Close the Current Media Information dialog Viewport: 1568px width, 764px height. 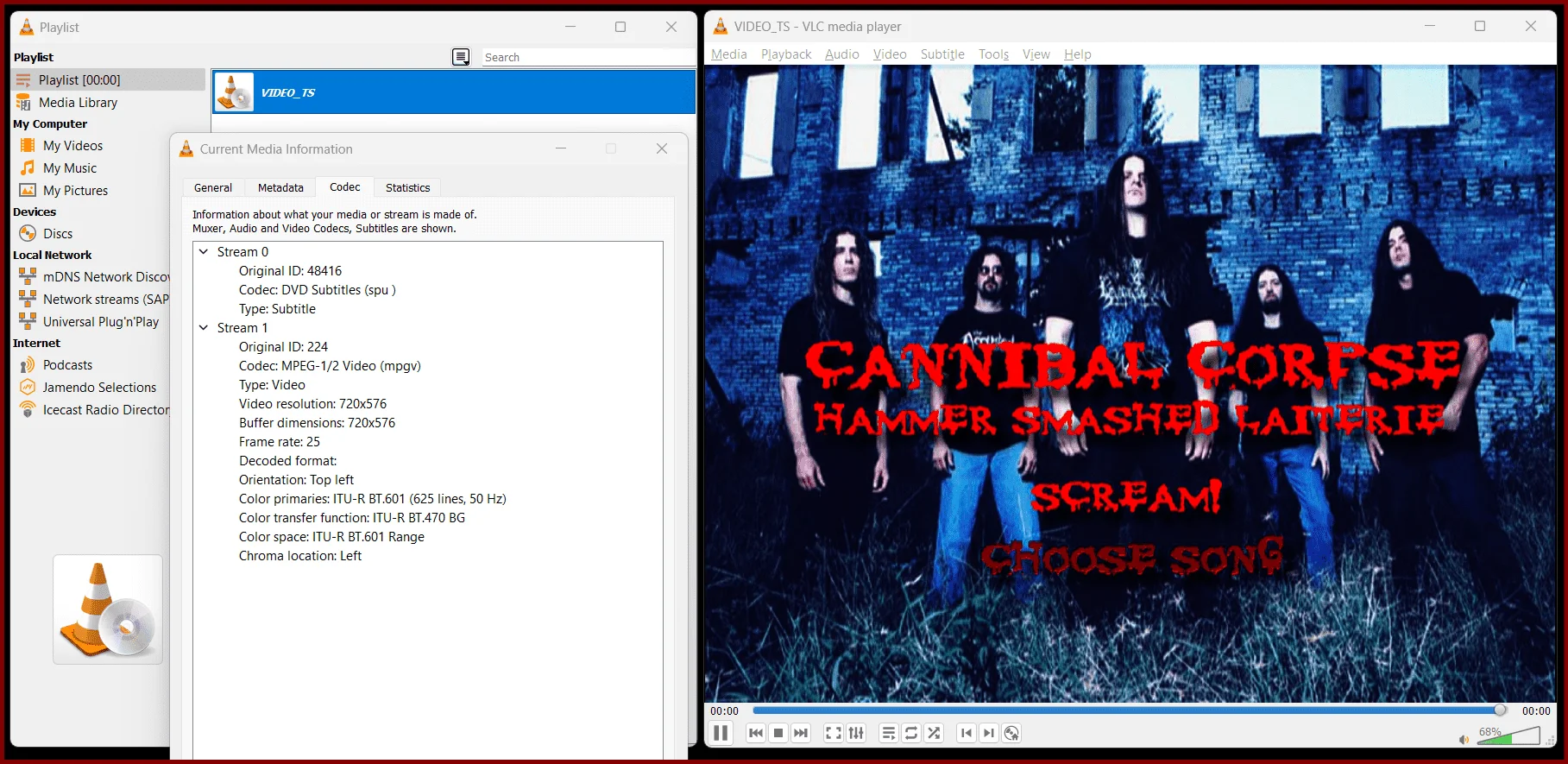pyautogui.click(x=662, y=148)
